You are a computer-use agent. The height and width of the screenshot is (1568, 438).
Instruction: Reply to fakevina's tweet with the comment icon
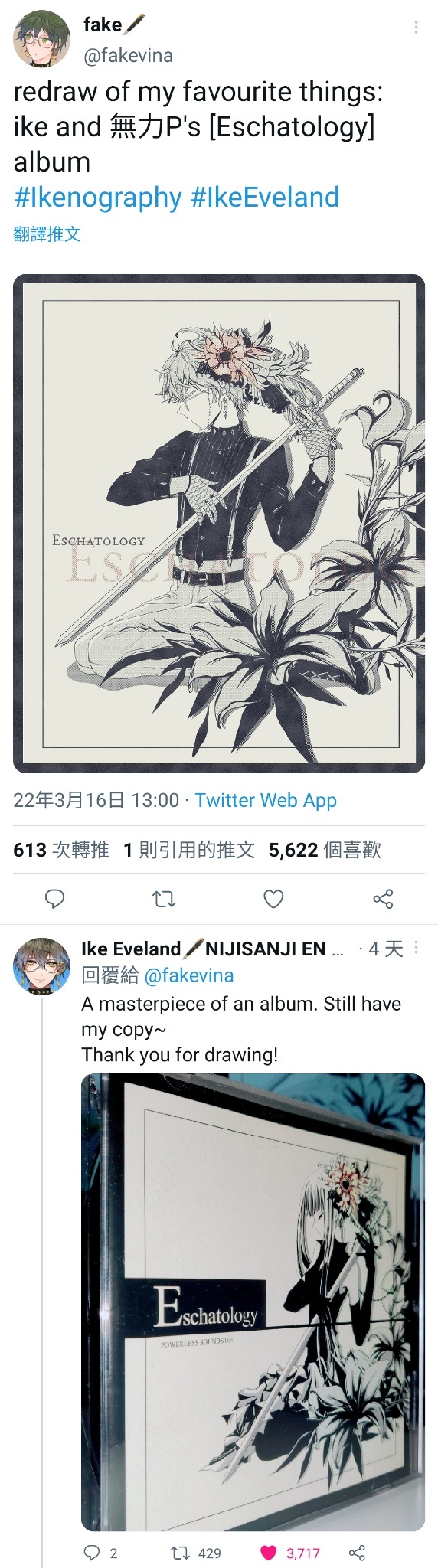coord(54,899)
